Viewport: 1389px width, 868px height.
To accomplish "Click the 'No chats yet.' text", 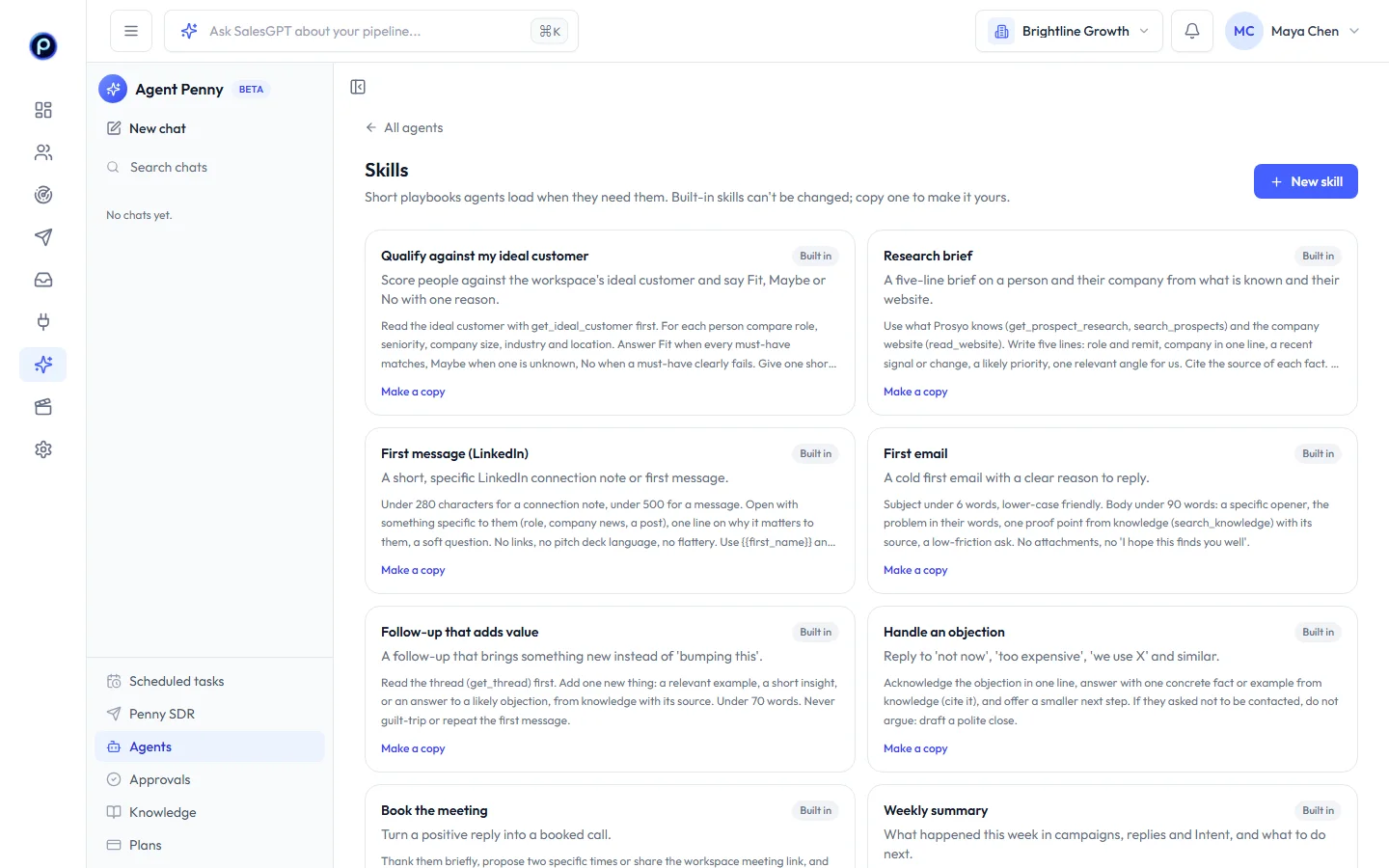I will [x=139, y=215].
